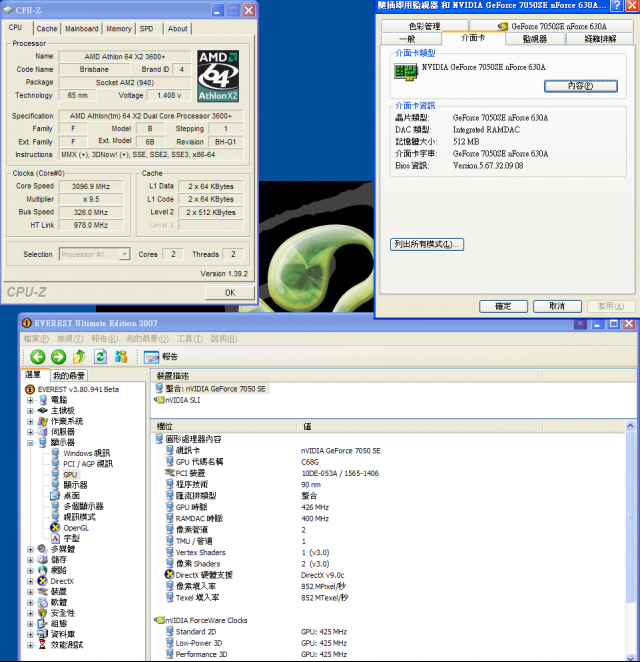This screenshot has width=640, height=662.
Task: Switch to the 監視器 monitor tab
Action: 535,39
